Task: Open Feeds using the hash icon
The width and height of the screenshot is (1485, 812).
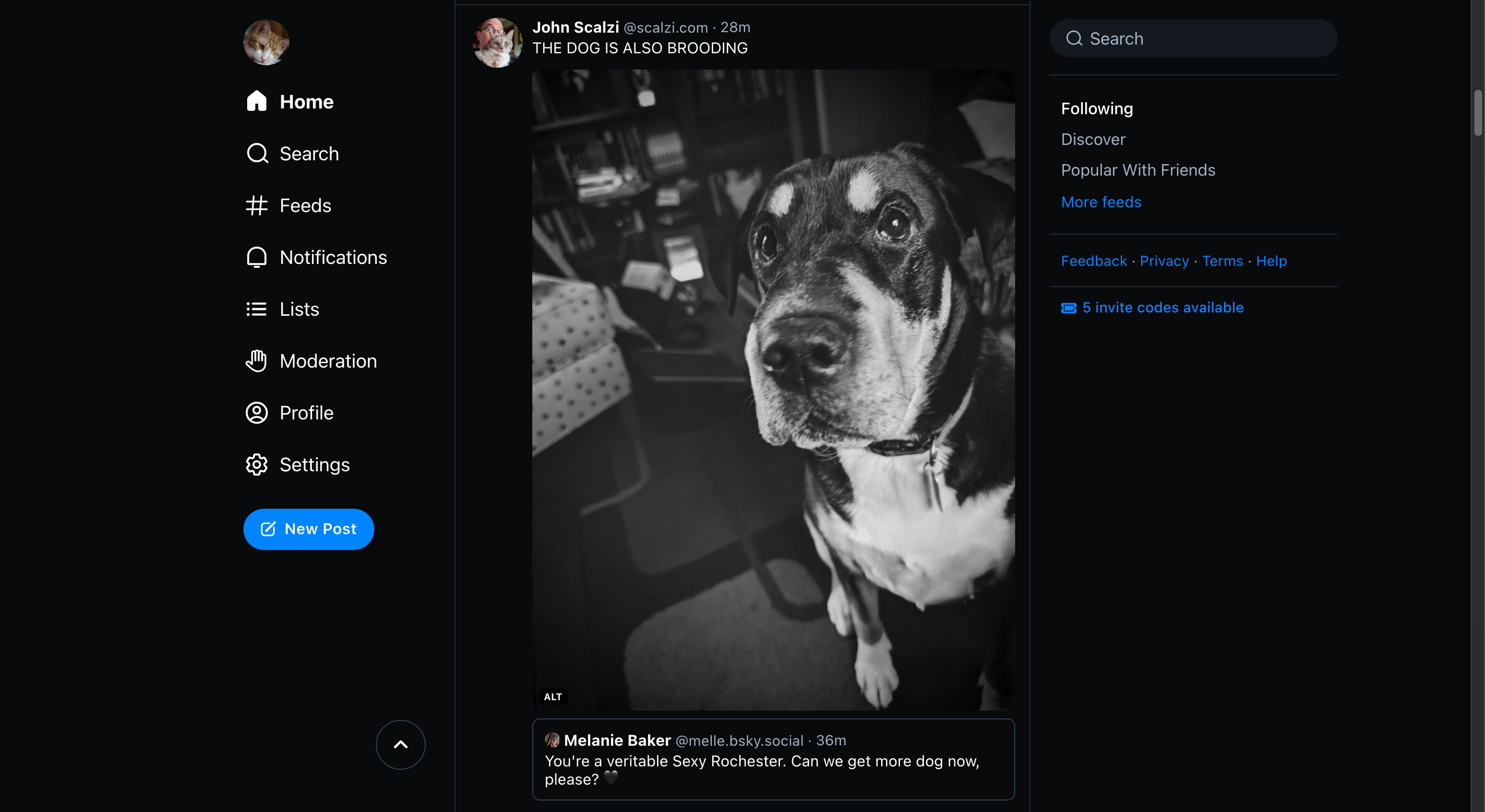Action: pos(256,205)
